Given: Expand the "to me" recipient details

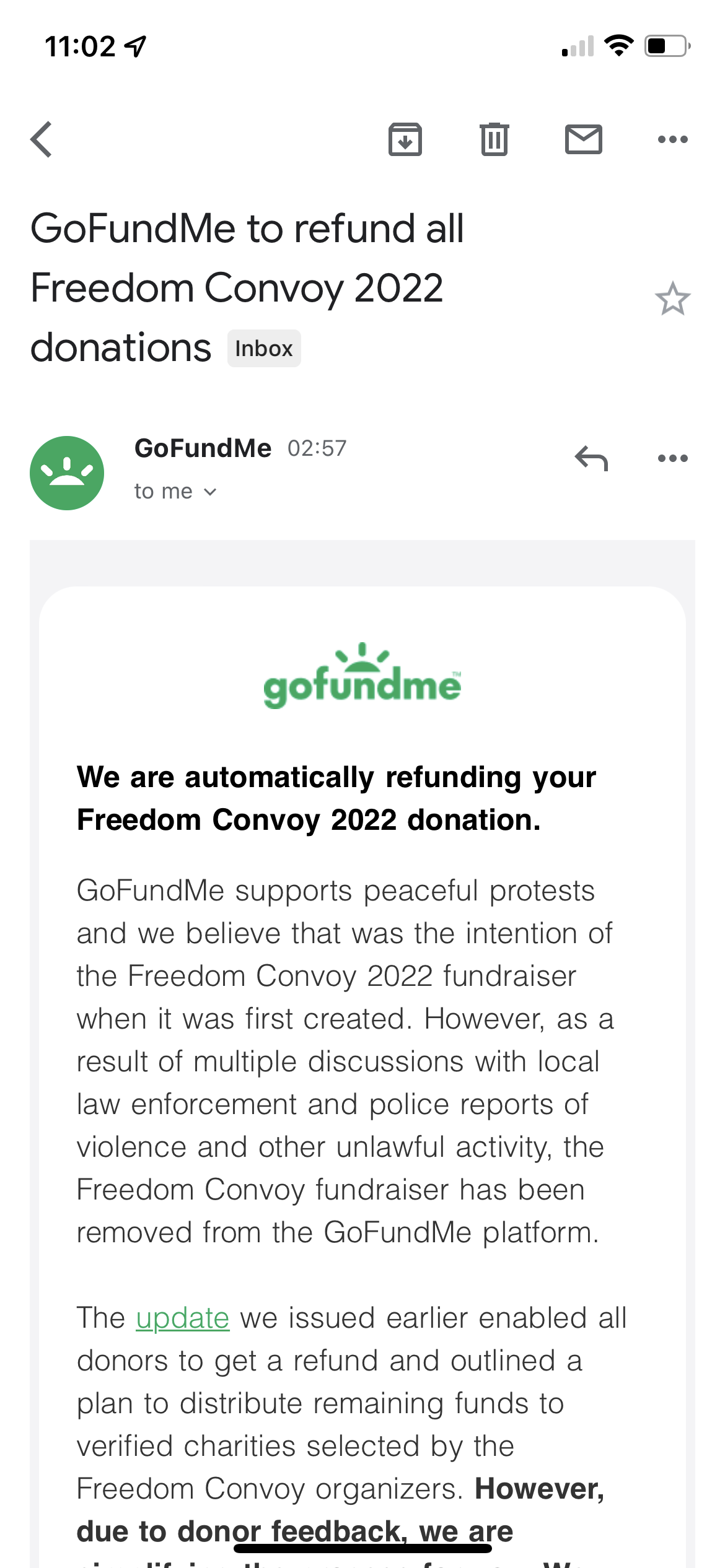Looking at the screenshot, I should pos(175,491).
